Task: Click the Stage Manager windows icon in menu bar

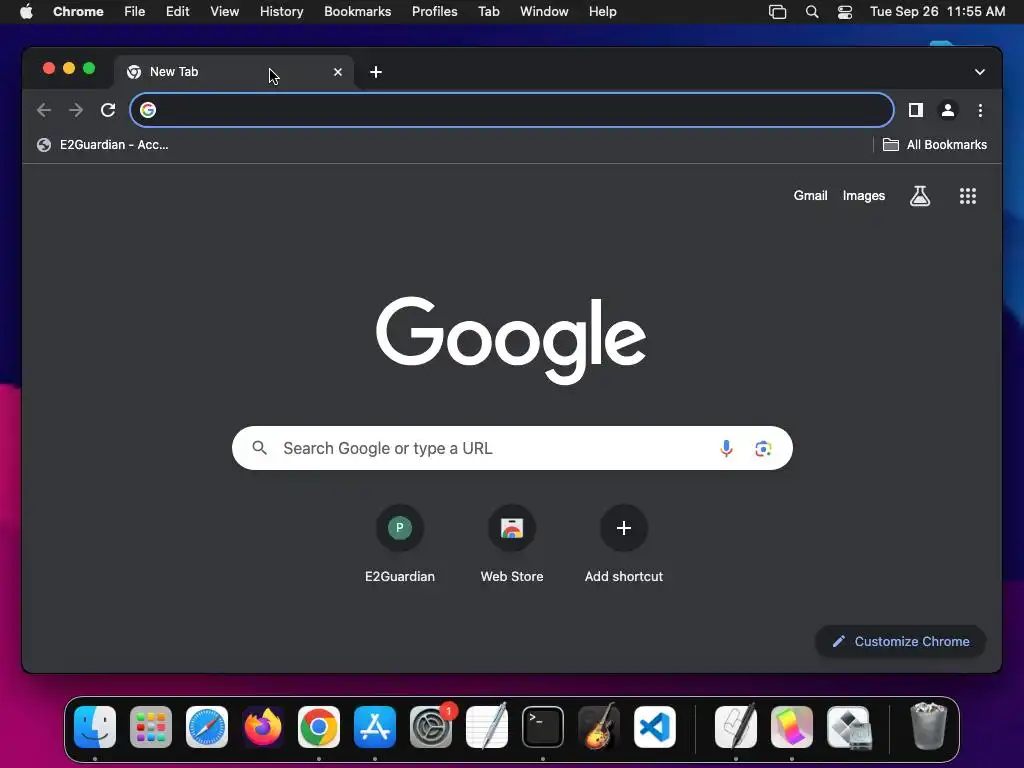Action: (777, 12)
